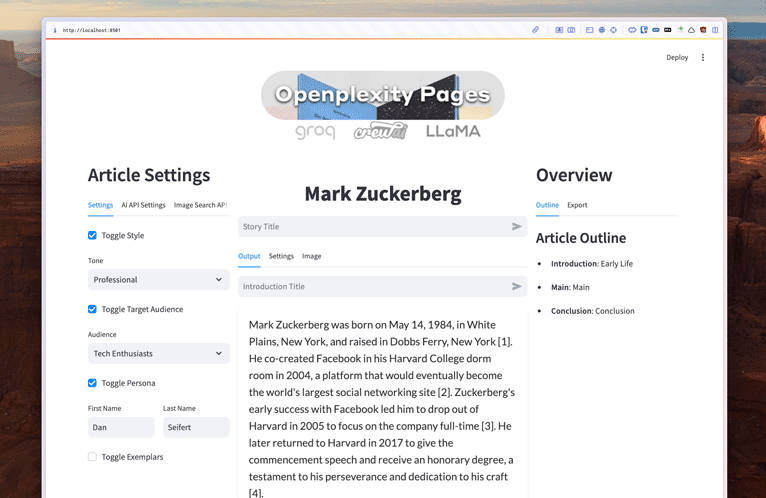Uncheck the Toggle Persona checkbox
The image size is (766, 498).
pyautogui.click(x=92, y=383)
